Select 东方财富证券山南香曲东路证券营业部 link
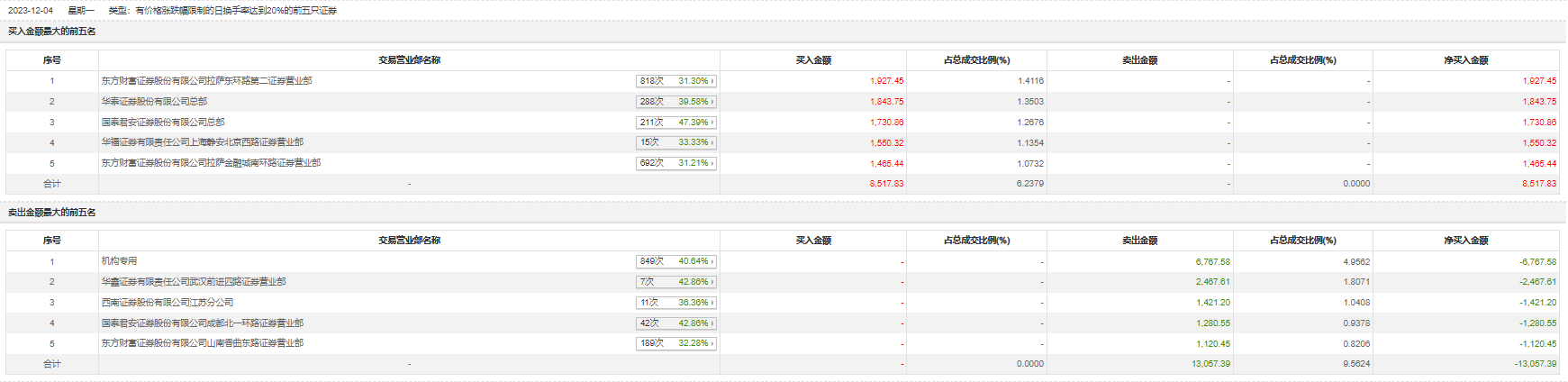 (203, 343)
